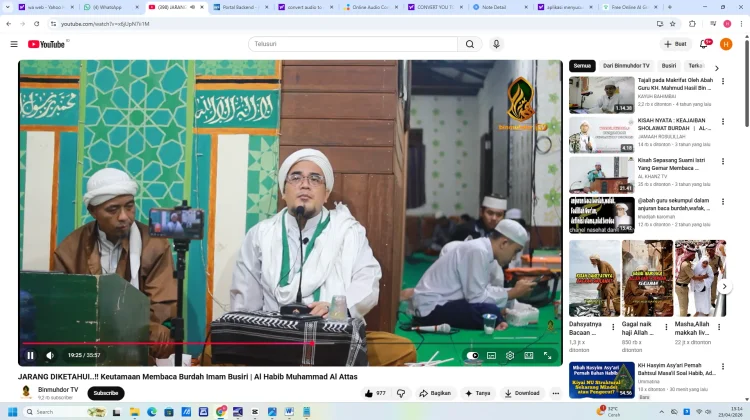750x420 pixels.
Task: Open the YouTube guide hamburger menu
Action: [x=14, y=44]
